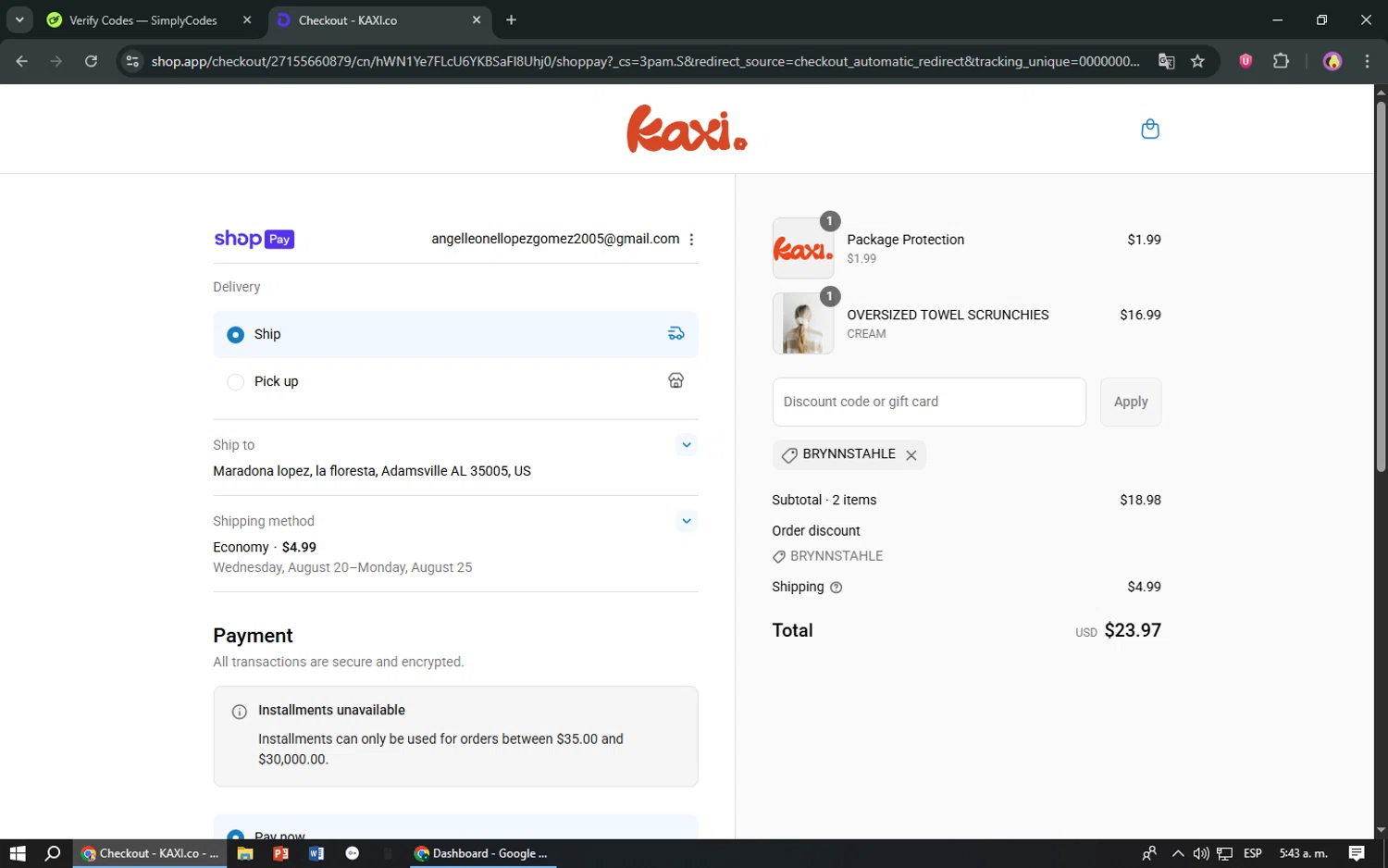The width and height of the screenshot is (1388, 868).
Task: Expand the Shipping method section
Action: click(x=687, y=521)
